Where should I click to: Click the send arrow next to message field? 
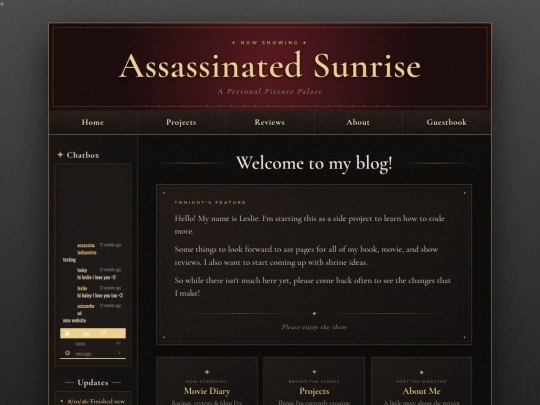pos(120,353)
